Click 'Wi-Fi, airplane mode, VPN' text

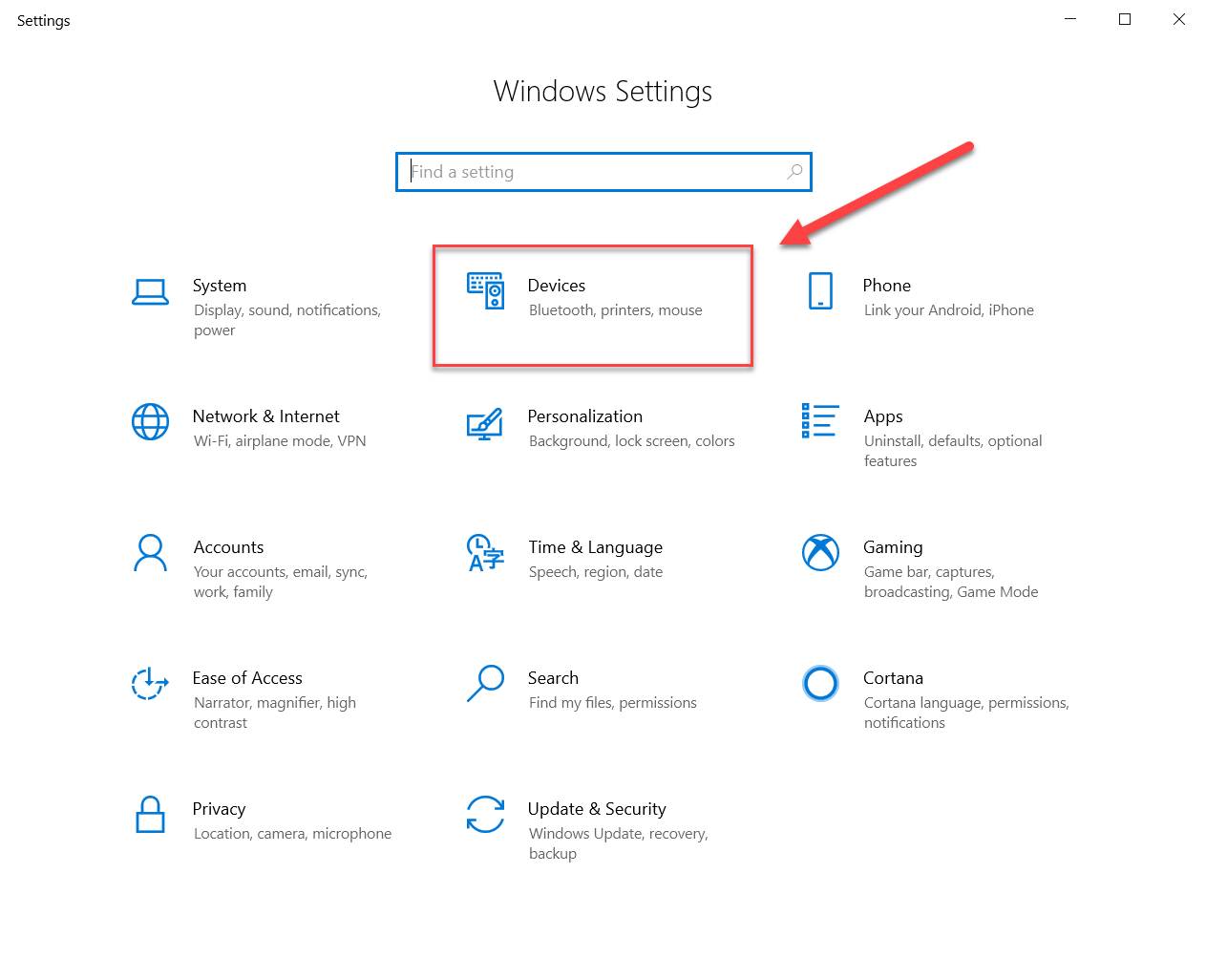[x=280, y=441]
